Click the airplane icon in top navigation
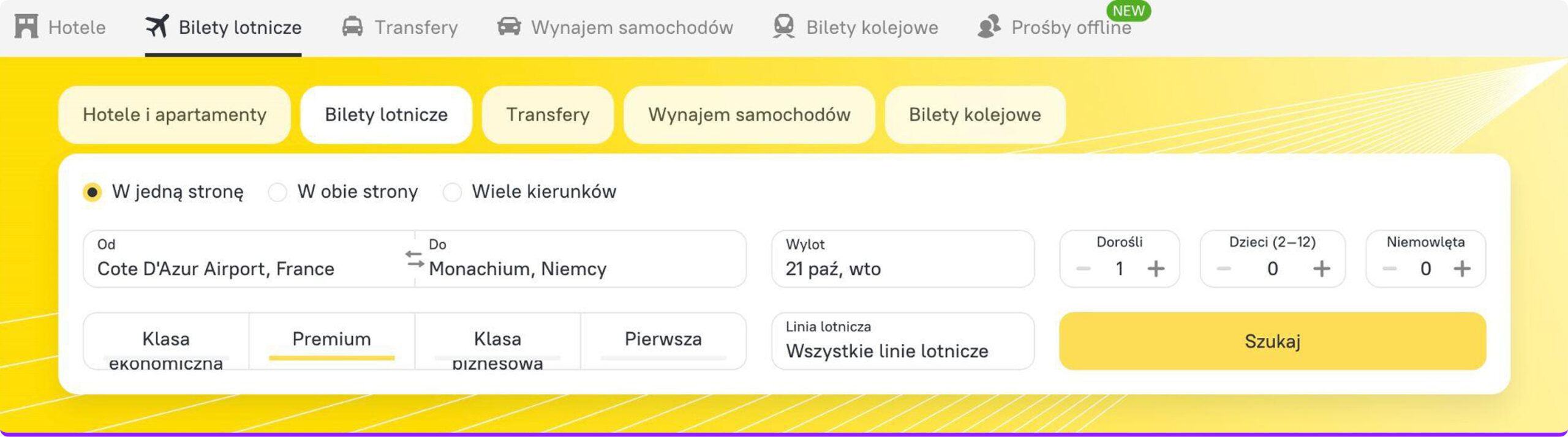Viewport: 1568px width, 437px height. [x=157, y=26]
